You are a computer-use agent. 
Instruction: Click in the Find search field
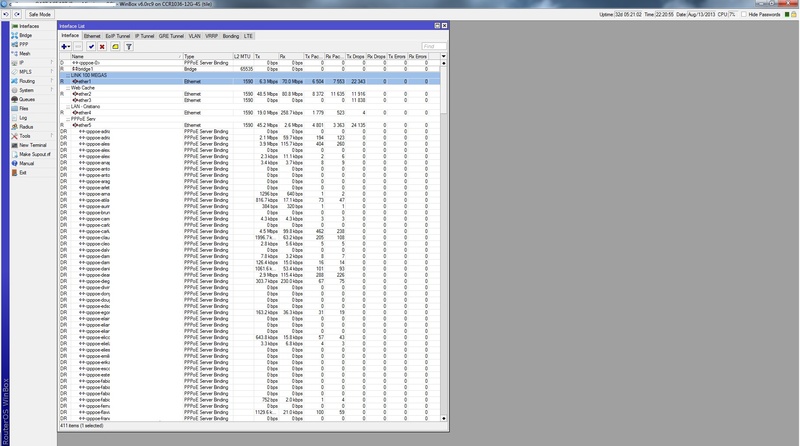pyautogui.click(x=434, y=46)
